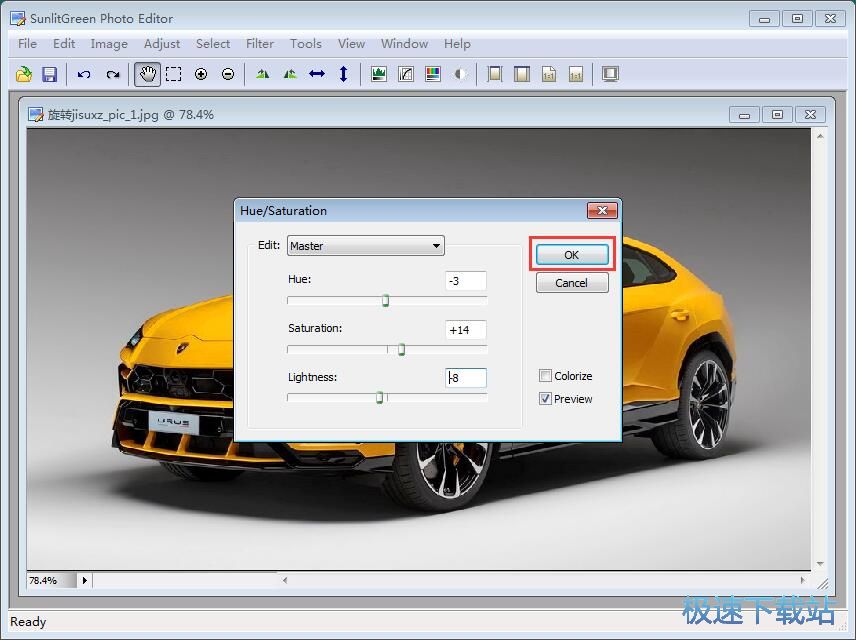Image resolution: width=856 pixels, height=640 pixels.
Task: Open the Edit menu
Action: 64,44
